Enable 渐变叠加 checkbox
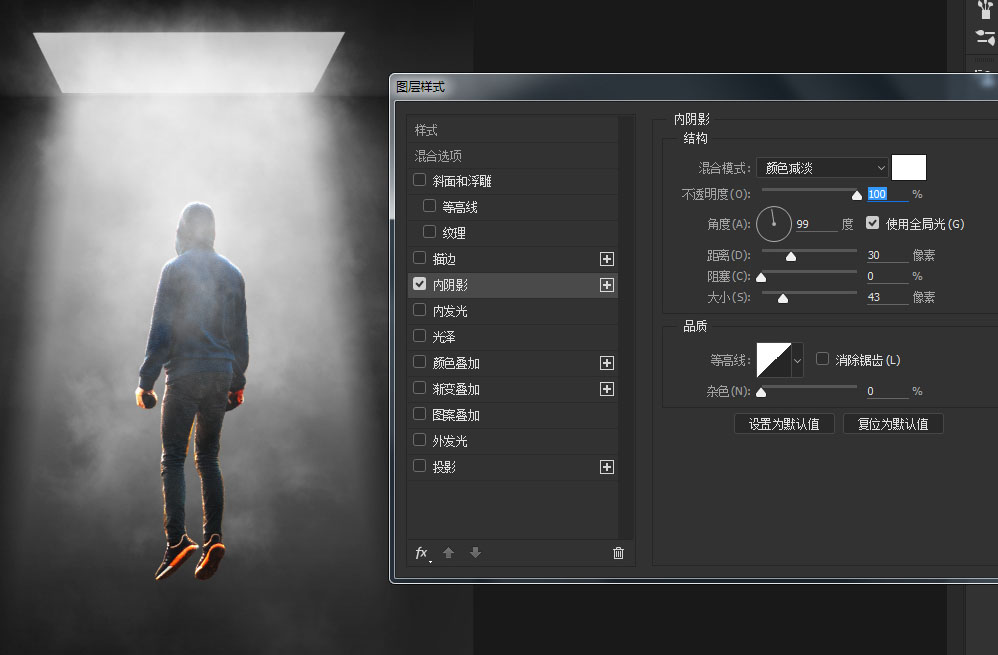 tap(419, 388)
